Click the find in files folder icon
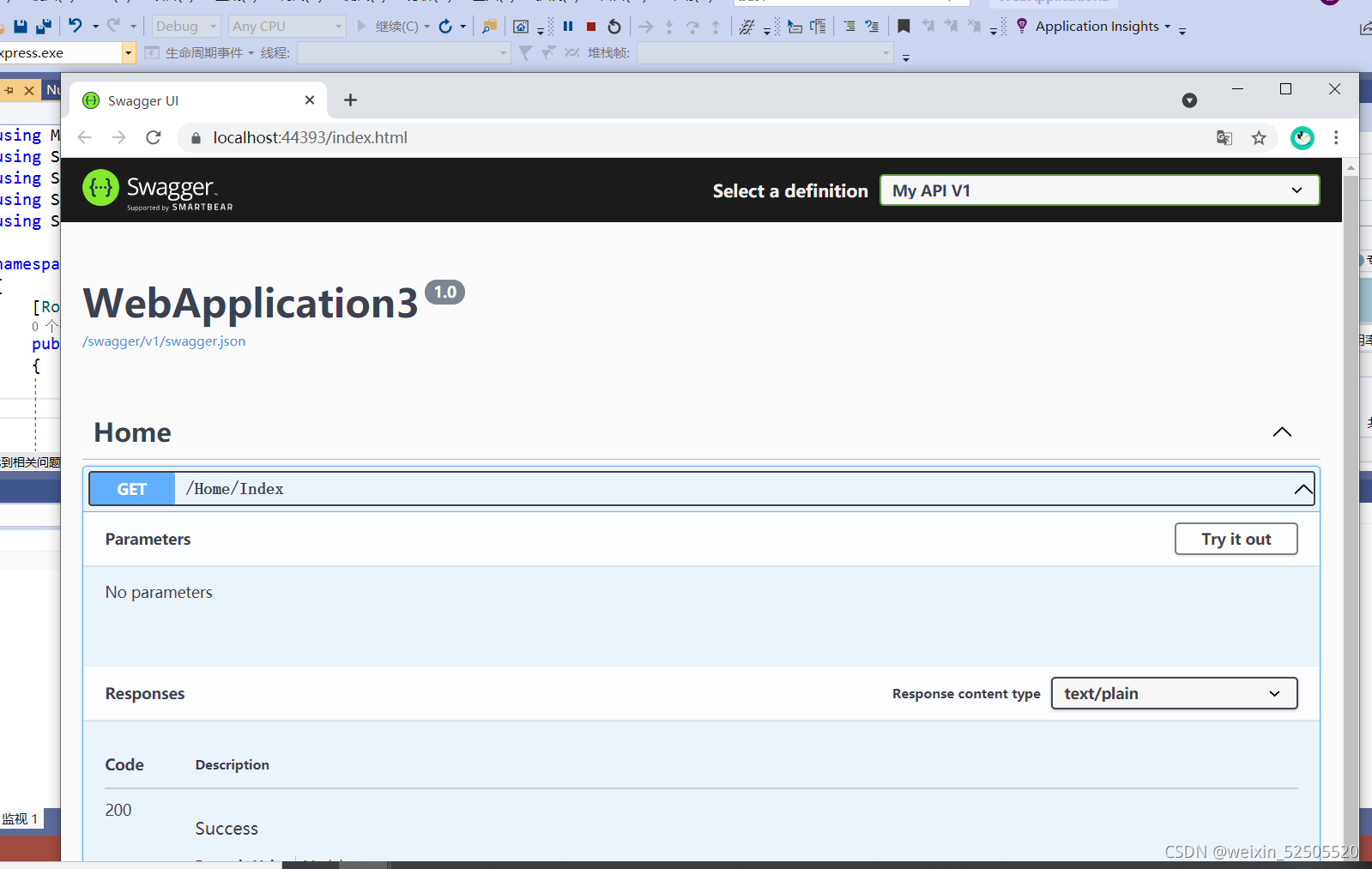The height and width of the screenshot is (869, 1372). [489, 27]
